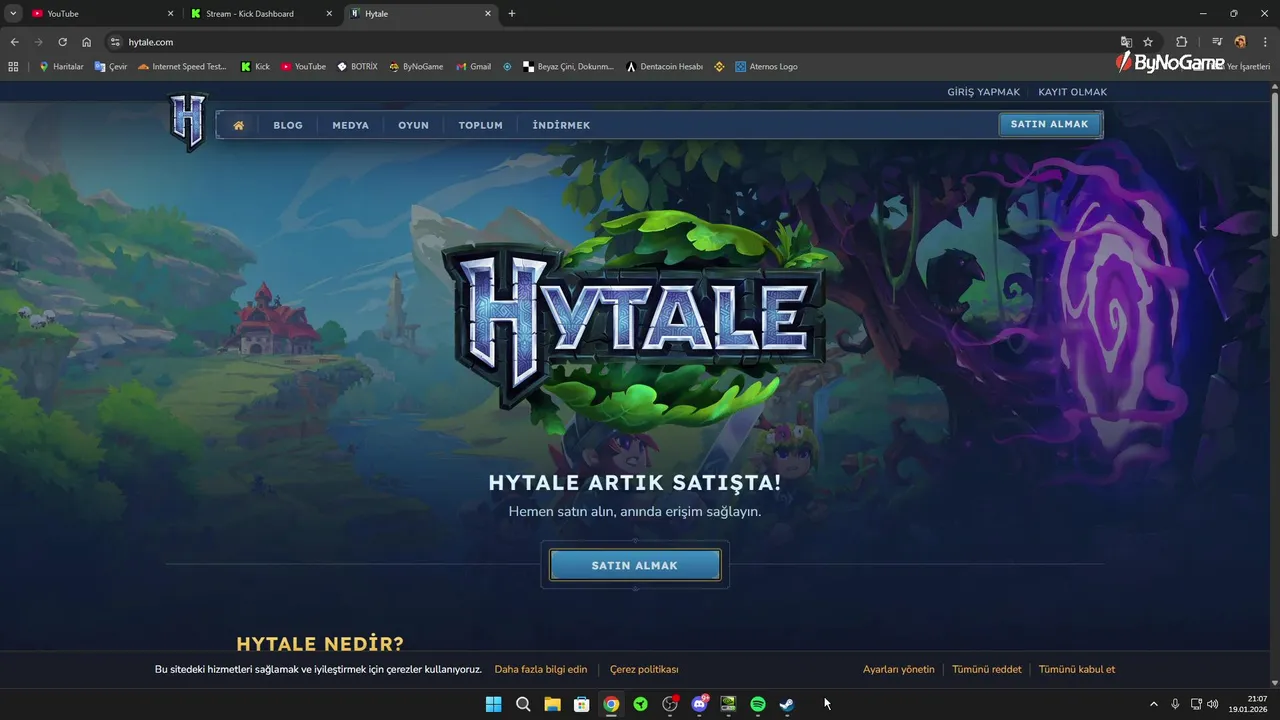Open the Gmail bookmark

[474, 67]
